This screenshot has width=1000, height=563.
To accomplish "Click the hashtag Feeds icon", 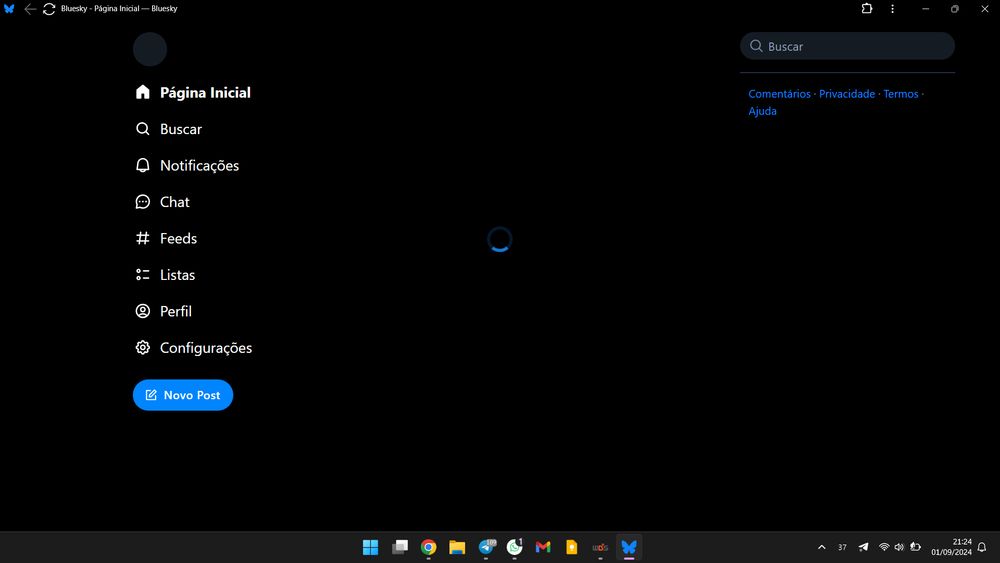I will [x=143, y=238].
